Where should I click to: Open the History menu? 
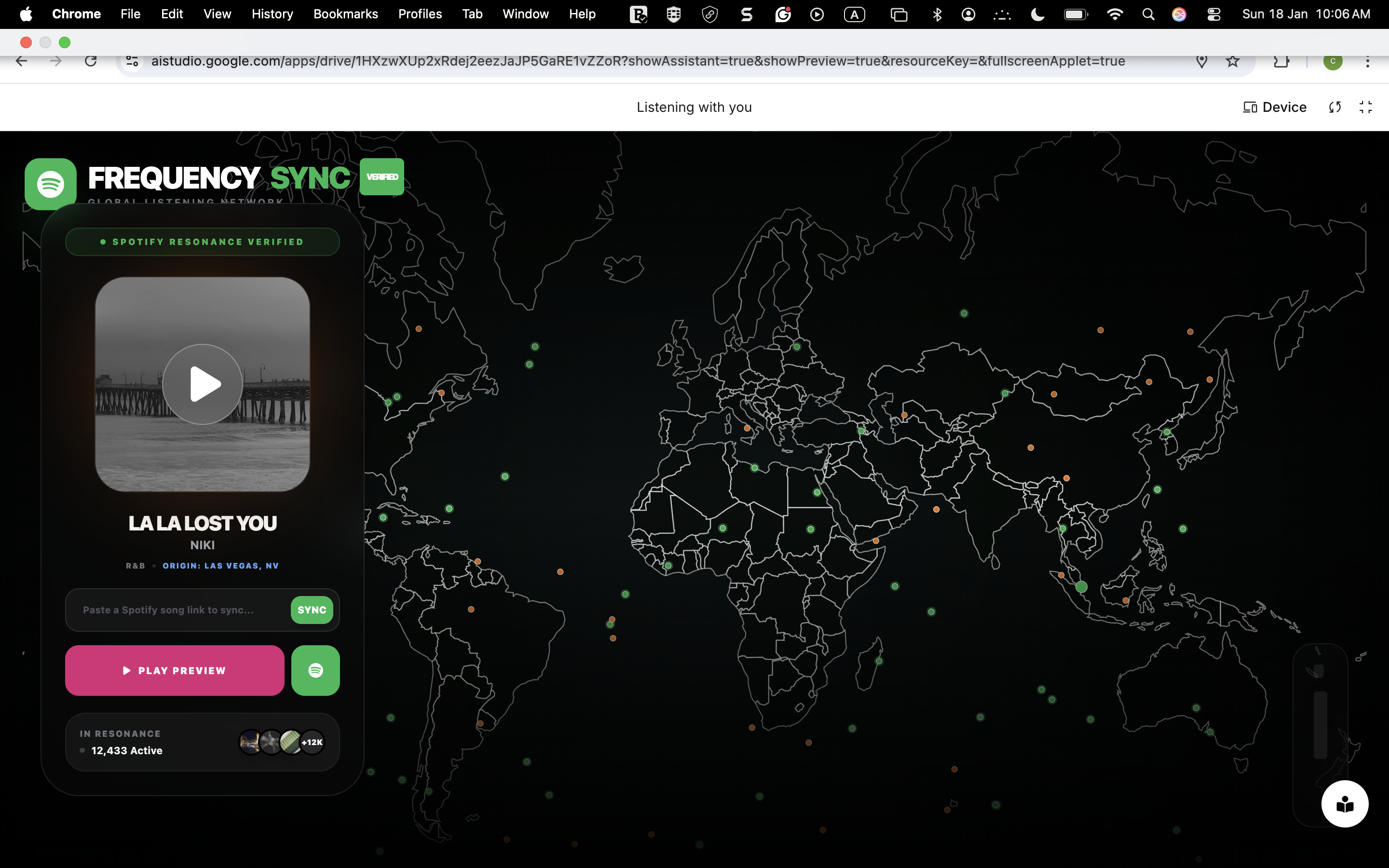click(272, 14)
